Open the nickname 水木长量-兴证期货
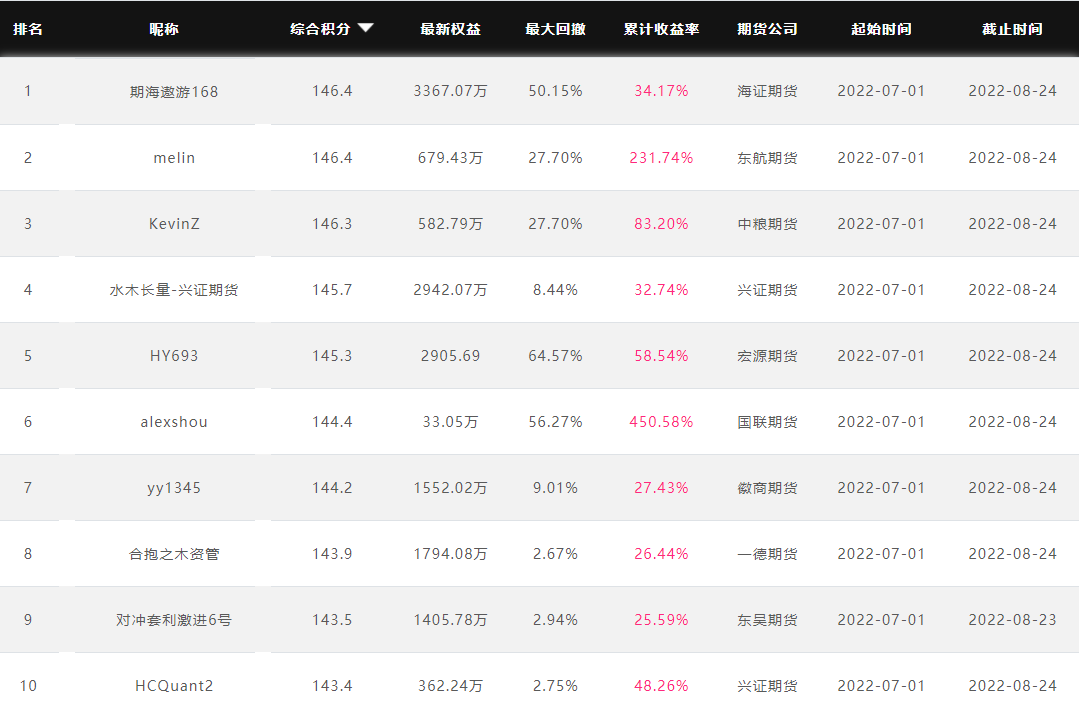Image resolution: width=1079 pixels, height=718 pixels. point(174,290)
